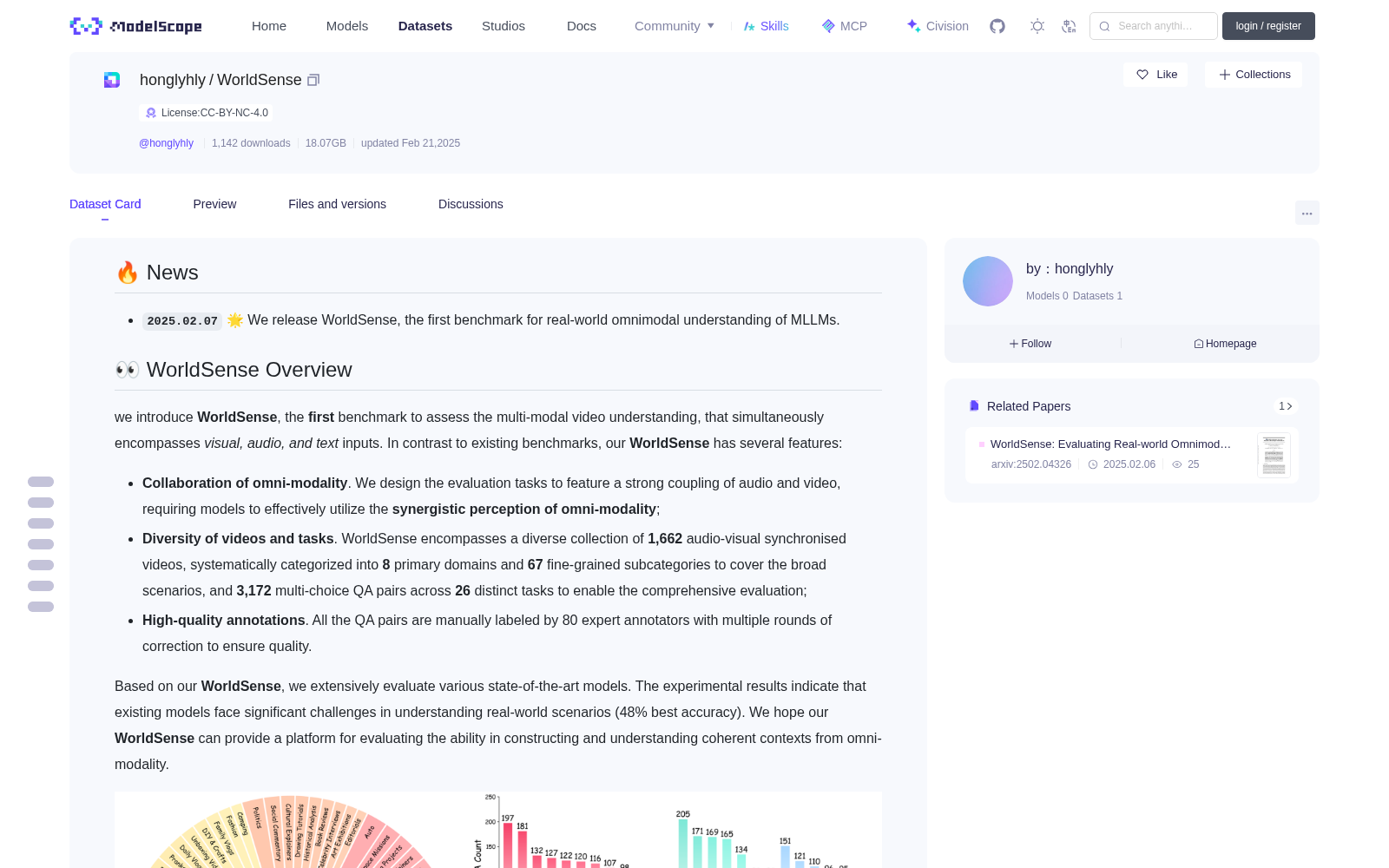Click the chart image at bottom

coord(498,830)
